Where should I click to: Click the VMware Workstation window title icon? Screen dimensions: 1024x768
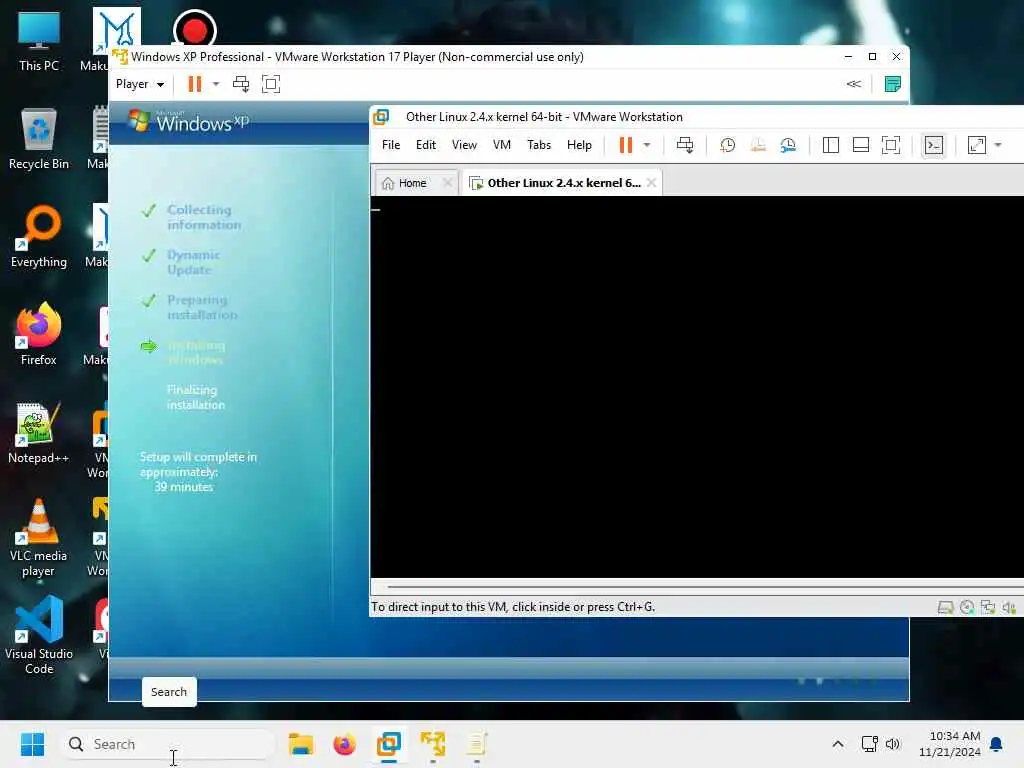coord(381,117)
